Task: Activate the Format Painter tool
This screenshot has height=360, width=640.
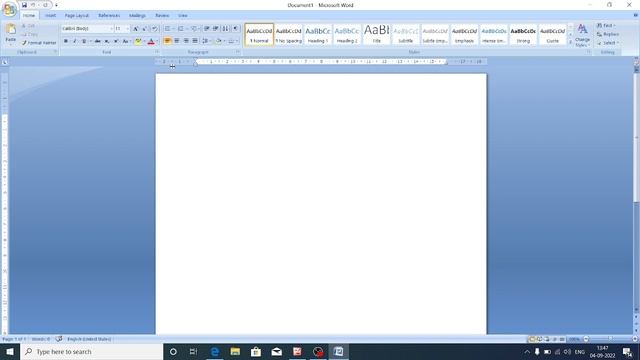Action: point(39,43)
